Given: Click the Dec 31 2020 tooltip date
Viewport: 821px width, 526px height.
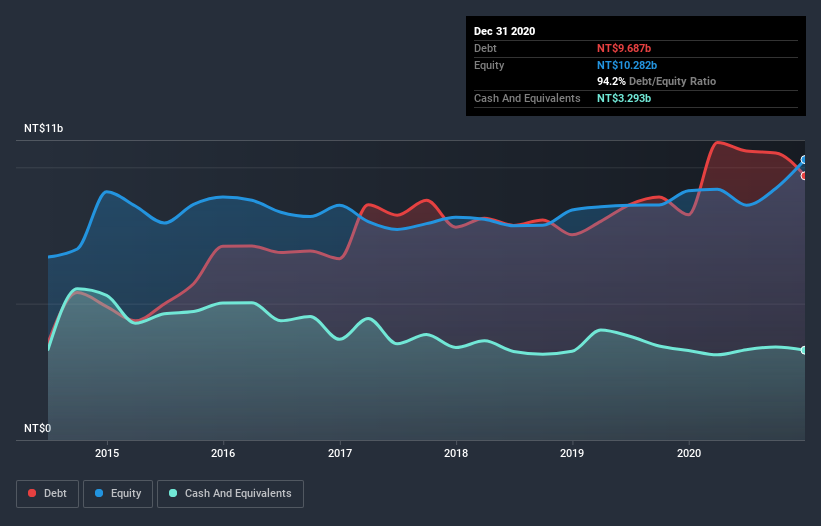Looking at the screenshot, I should (504, 31).
